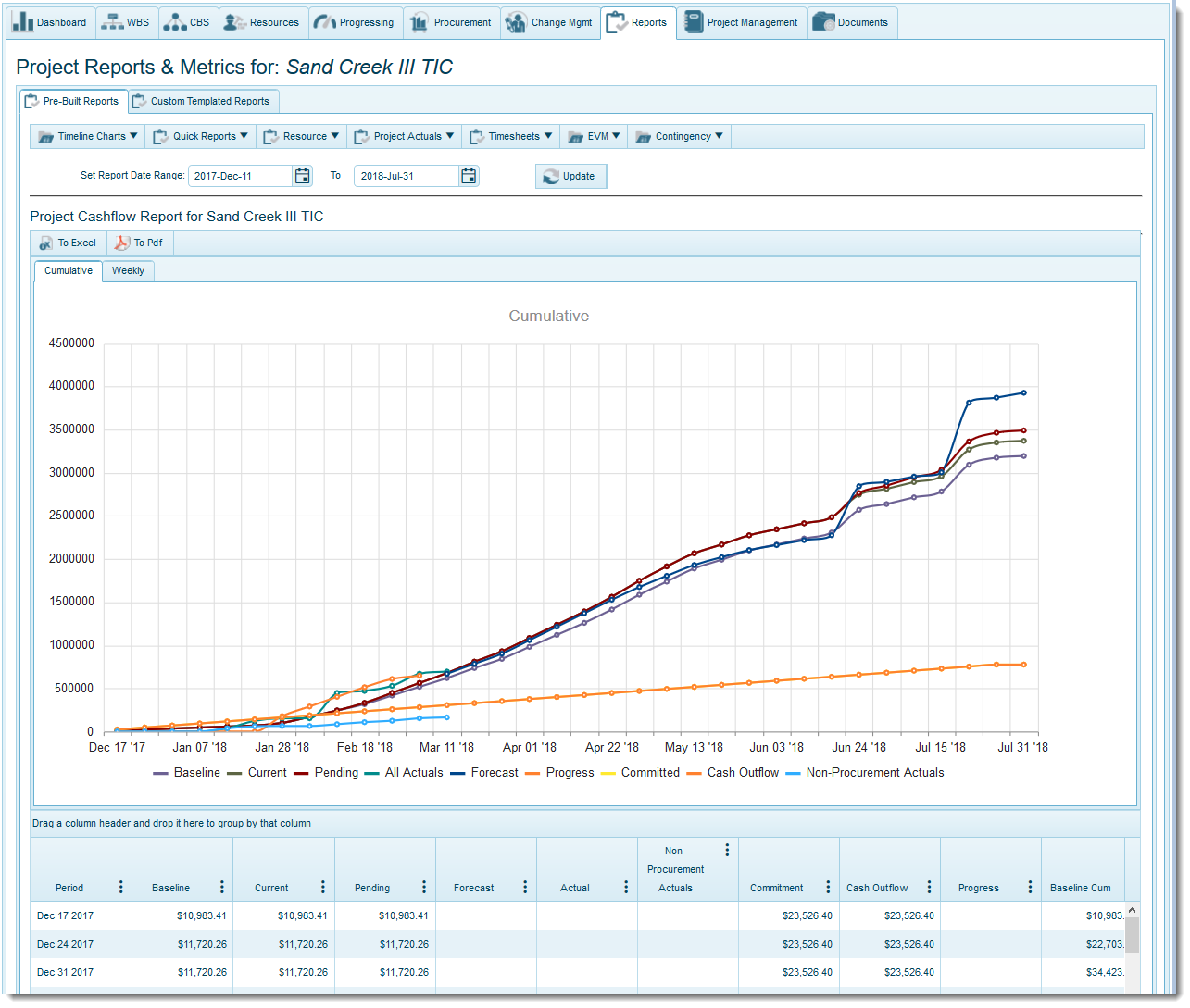Click the start date field 2017-Dec-11
The width and height of the screenshot is (1190, 1008).
[241, 176]
